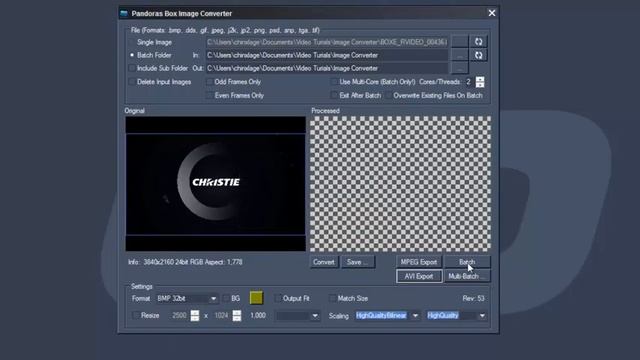Adjust resize height stepper arrows

coord(237,316)
